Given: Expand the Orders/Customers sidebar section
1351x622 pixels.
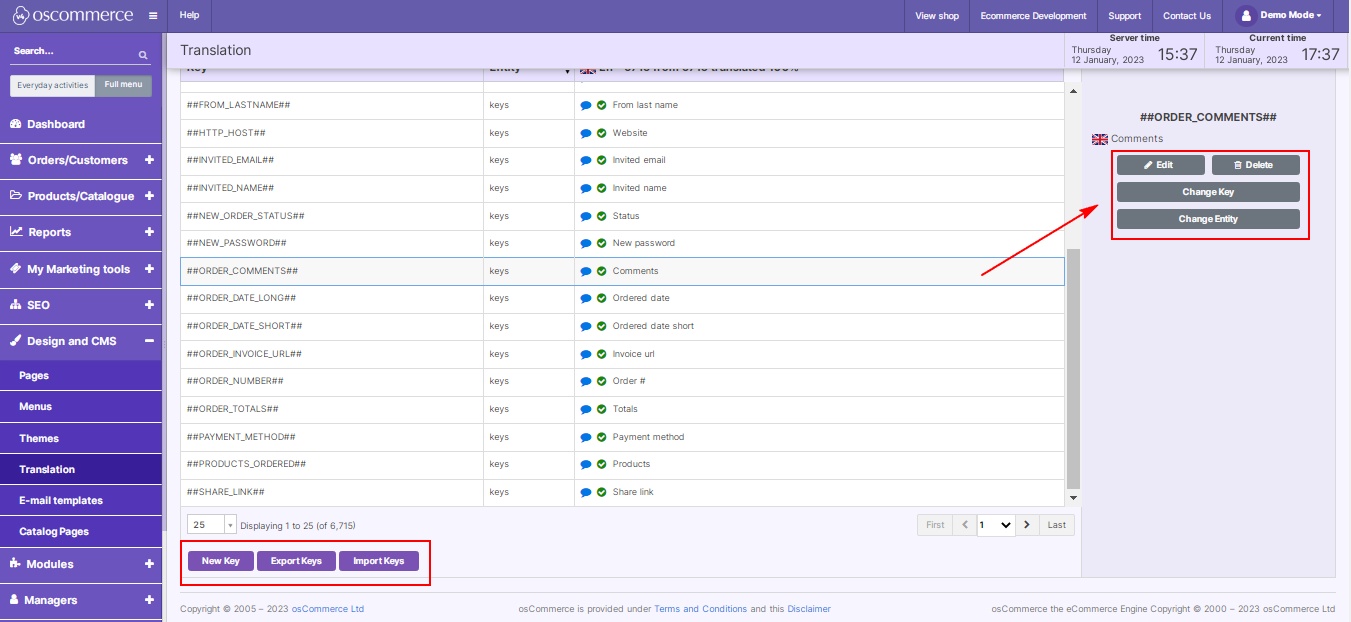Looking at the screenshot, I should (149, 160).
